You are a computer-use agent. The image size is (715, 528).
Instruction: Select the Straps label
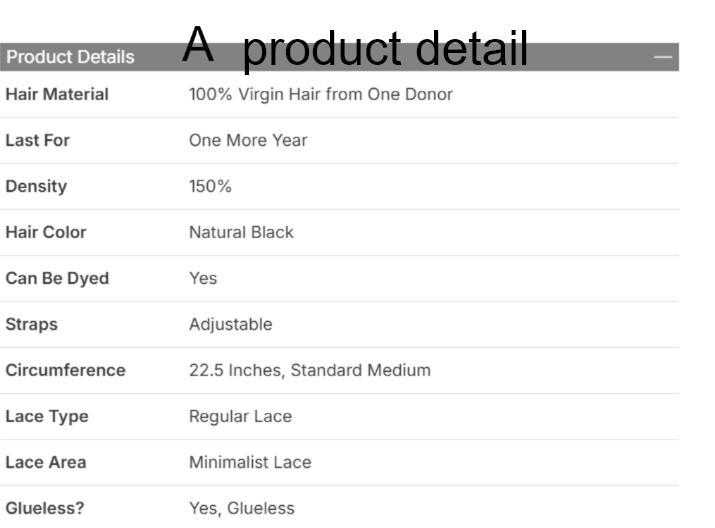pyautogui.click(x=32, y=324)
